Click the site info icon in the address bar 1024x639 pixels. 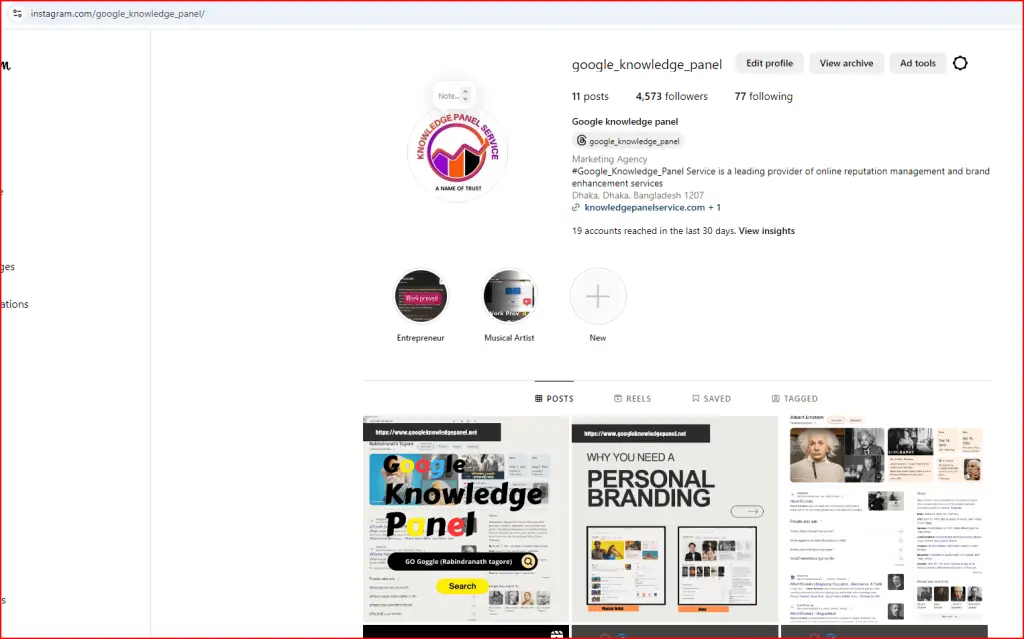coord(17,13)
